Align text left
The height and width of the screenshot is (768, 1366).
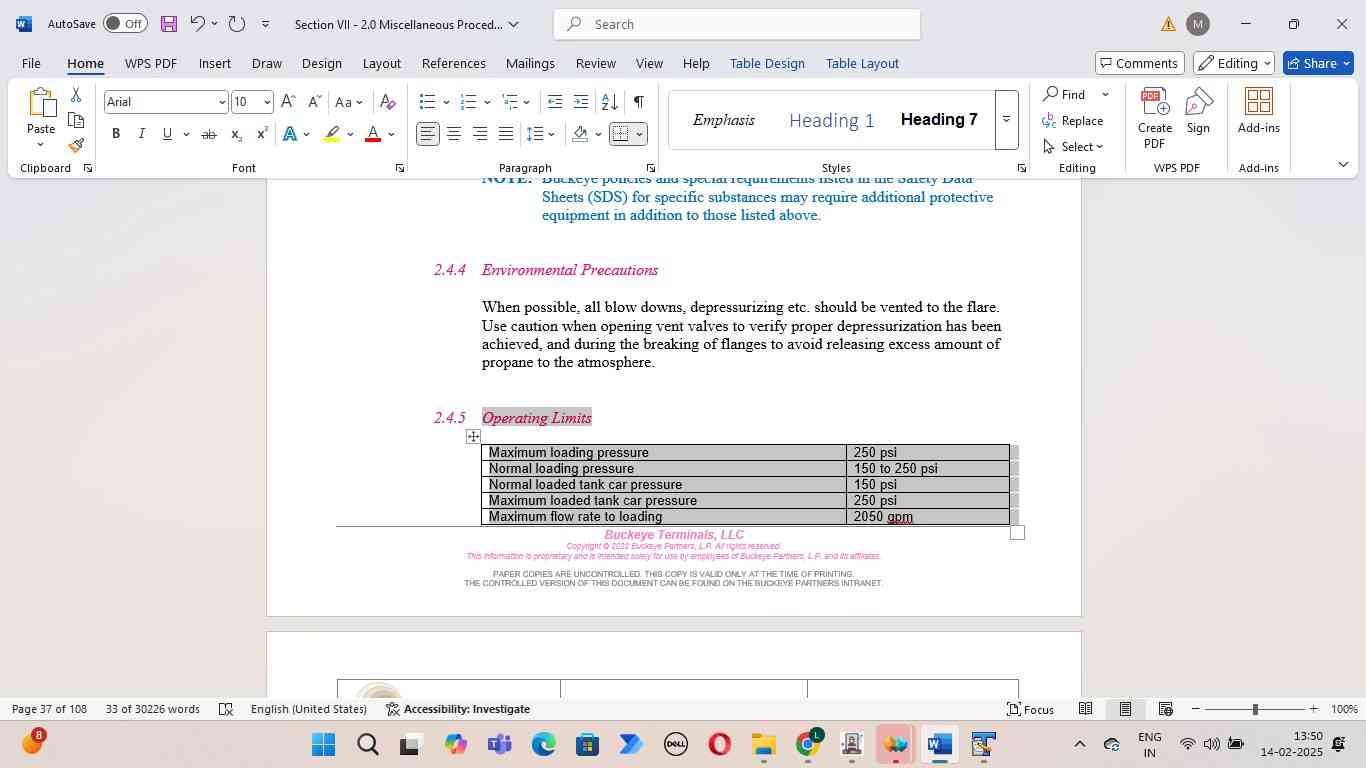tap(428, 134)
